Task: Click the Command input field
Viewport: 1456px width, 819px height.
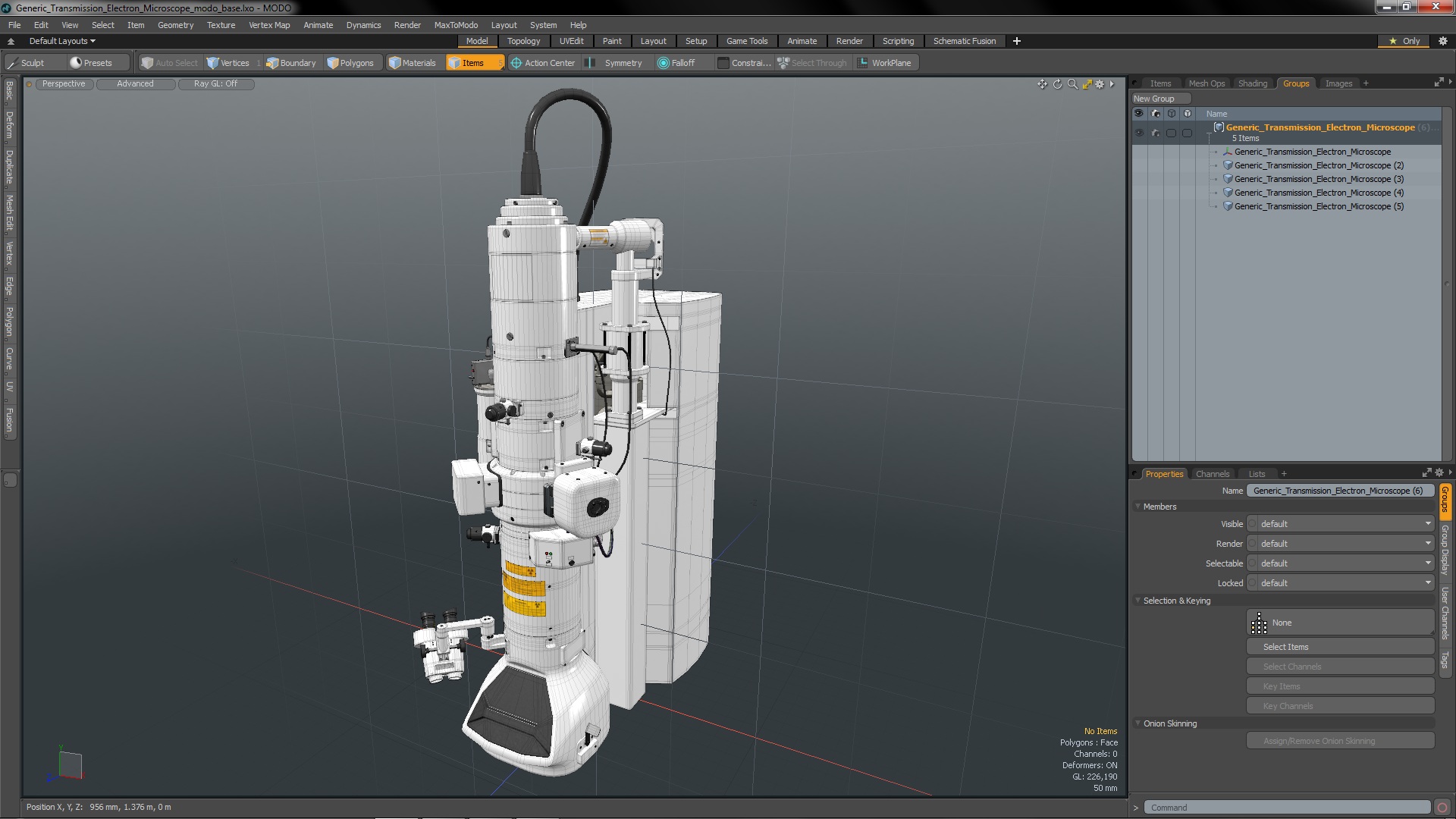Action: pyautogui.click(x=1286, y=808)
